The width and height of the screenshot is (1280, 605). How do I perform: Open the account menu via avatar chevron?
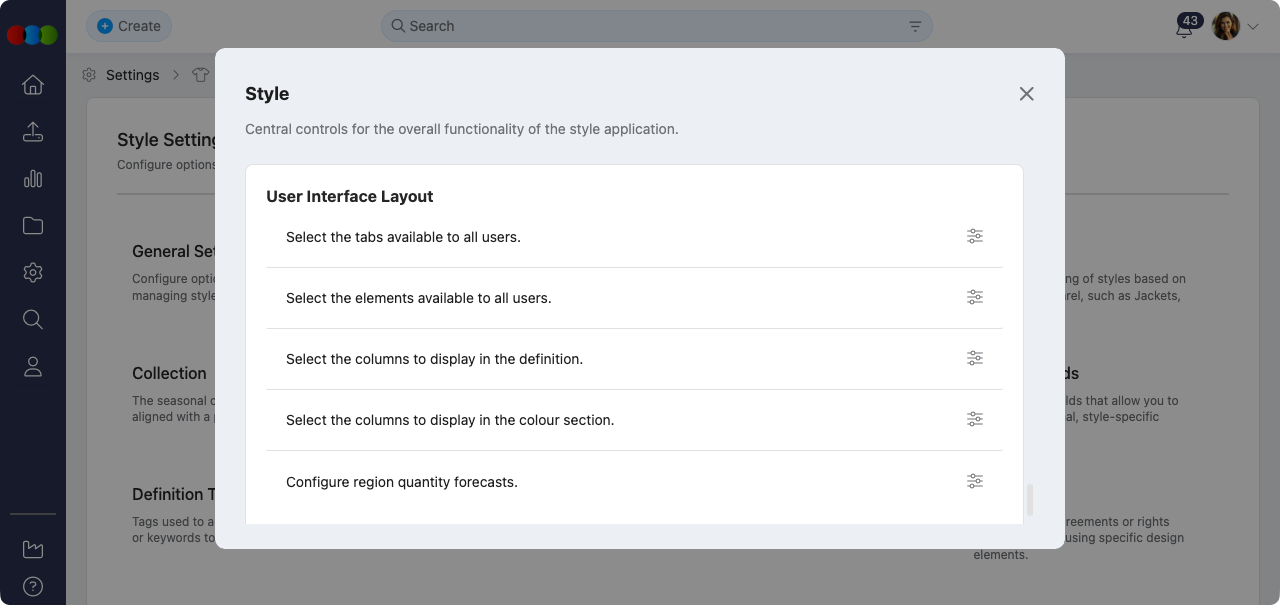click(1252, 25)
